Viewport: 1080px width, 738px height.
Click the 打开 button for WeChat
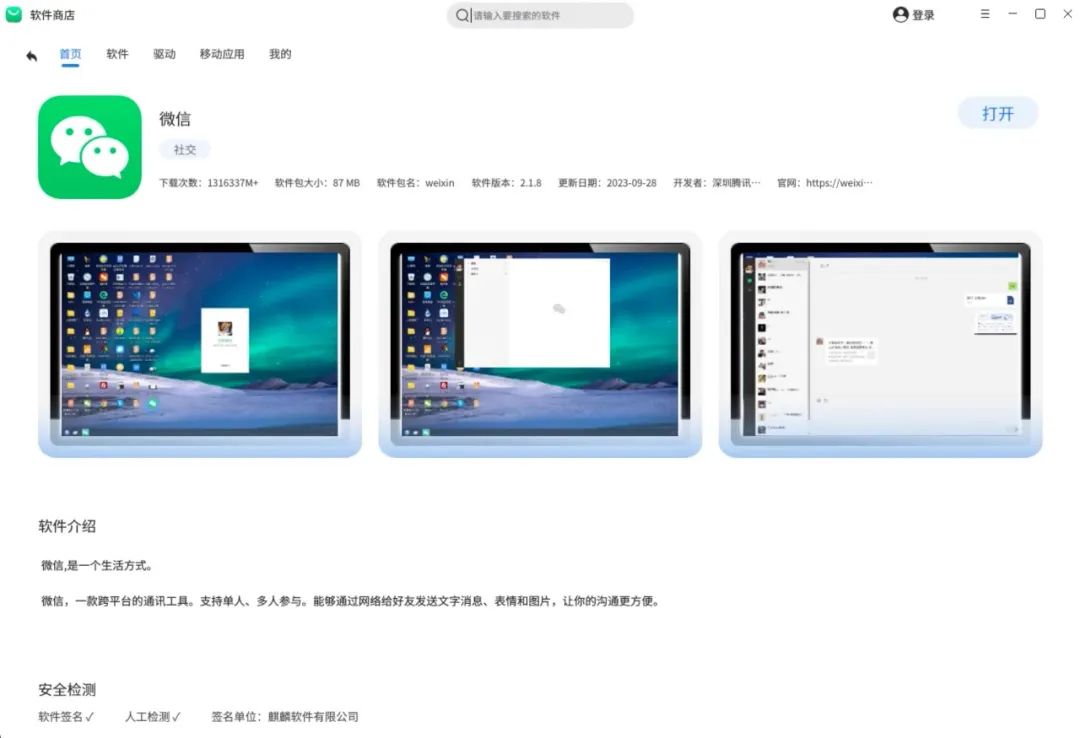(x=997, y=114)
